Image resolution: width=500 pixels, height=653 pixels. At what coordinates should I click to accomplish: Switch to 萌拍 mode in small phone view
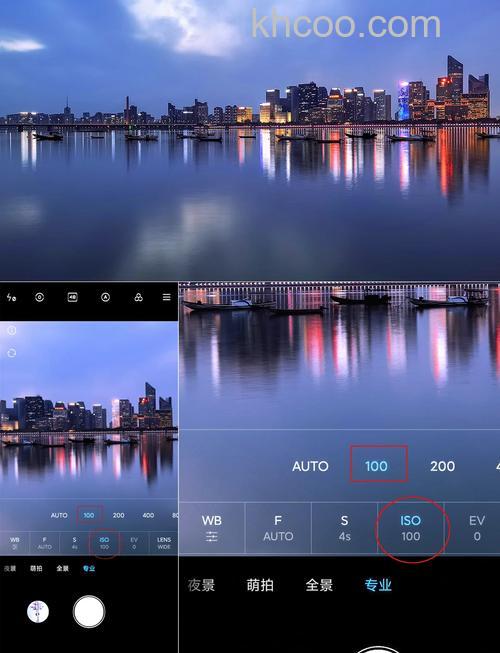(36, 568)
